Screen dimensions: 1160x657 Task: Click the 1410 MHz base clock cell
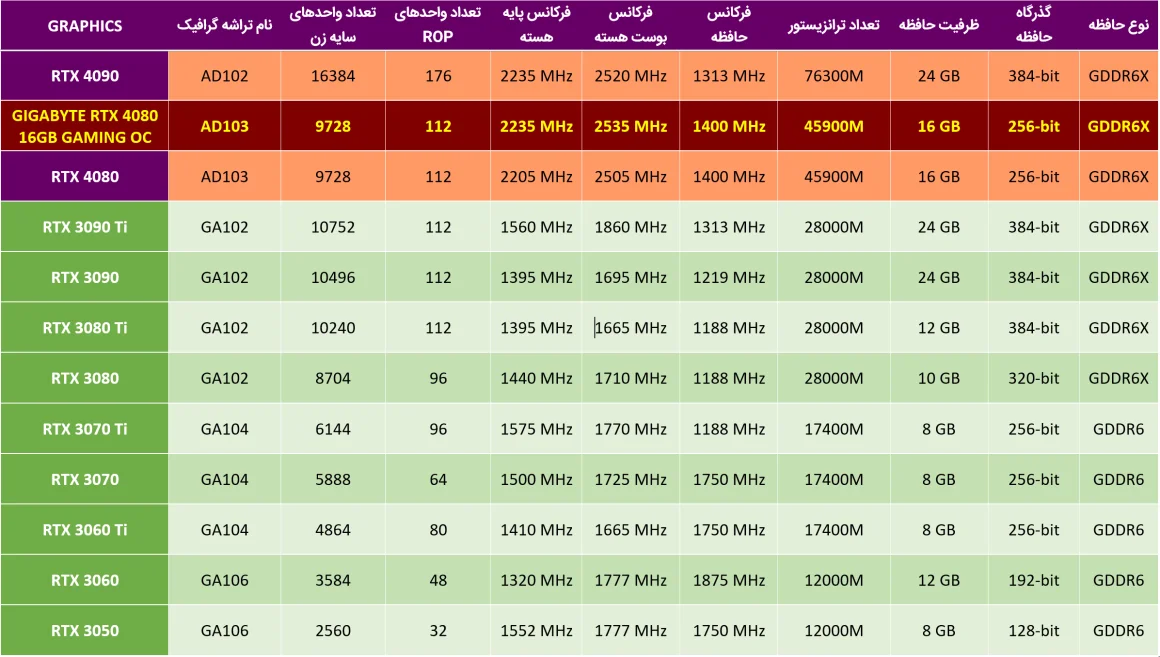point(536,530)
